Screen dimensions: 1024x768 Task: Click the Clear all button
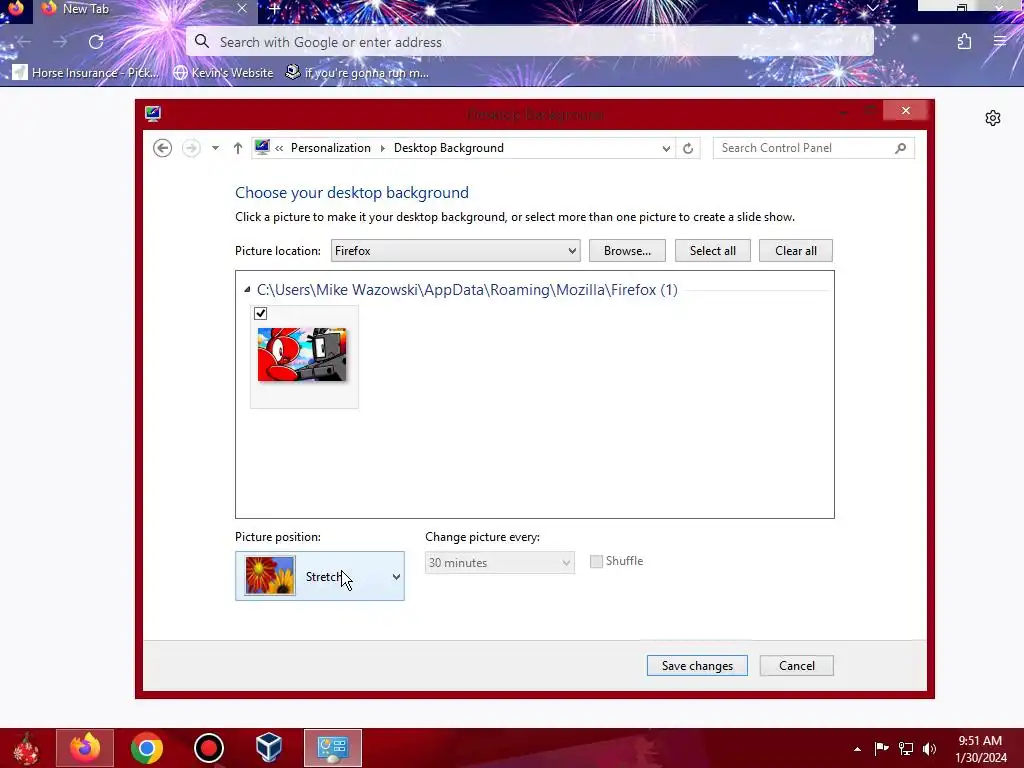795,251
